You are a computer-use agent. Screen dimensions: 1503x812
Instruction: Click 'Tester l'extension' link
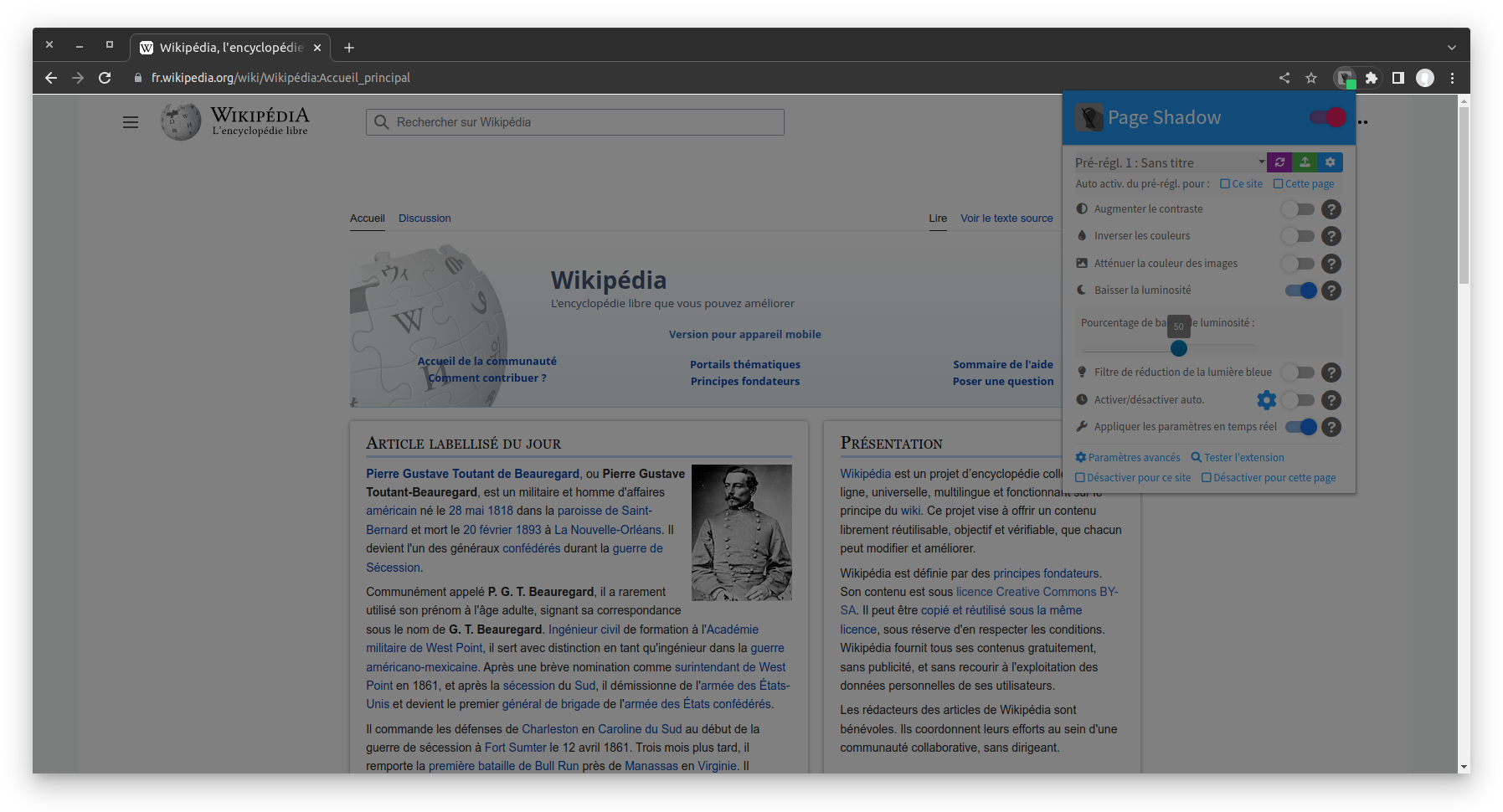(x=1238, y=457)
